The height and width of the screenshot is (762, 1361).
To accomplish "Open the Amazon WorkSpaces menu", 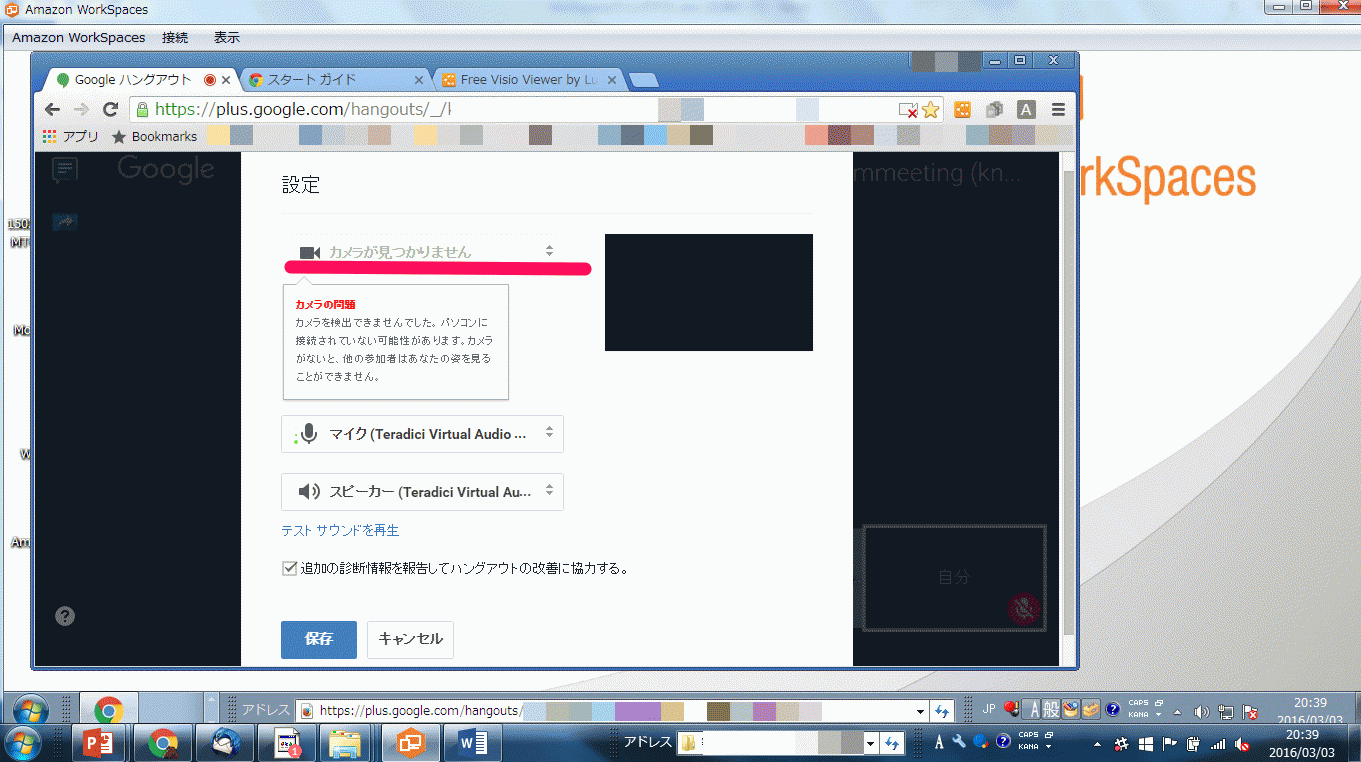I will click(x=79, y=37).
